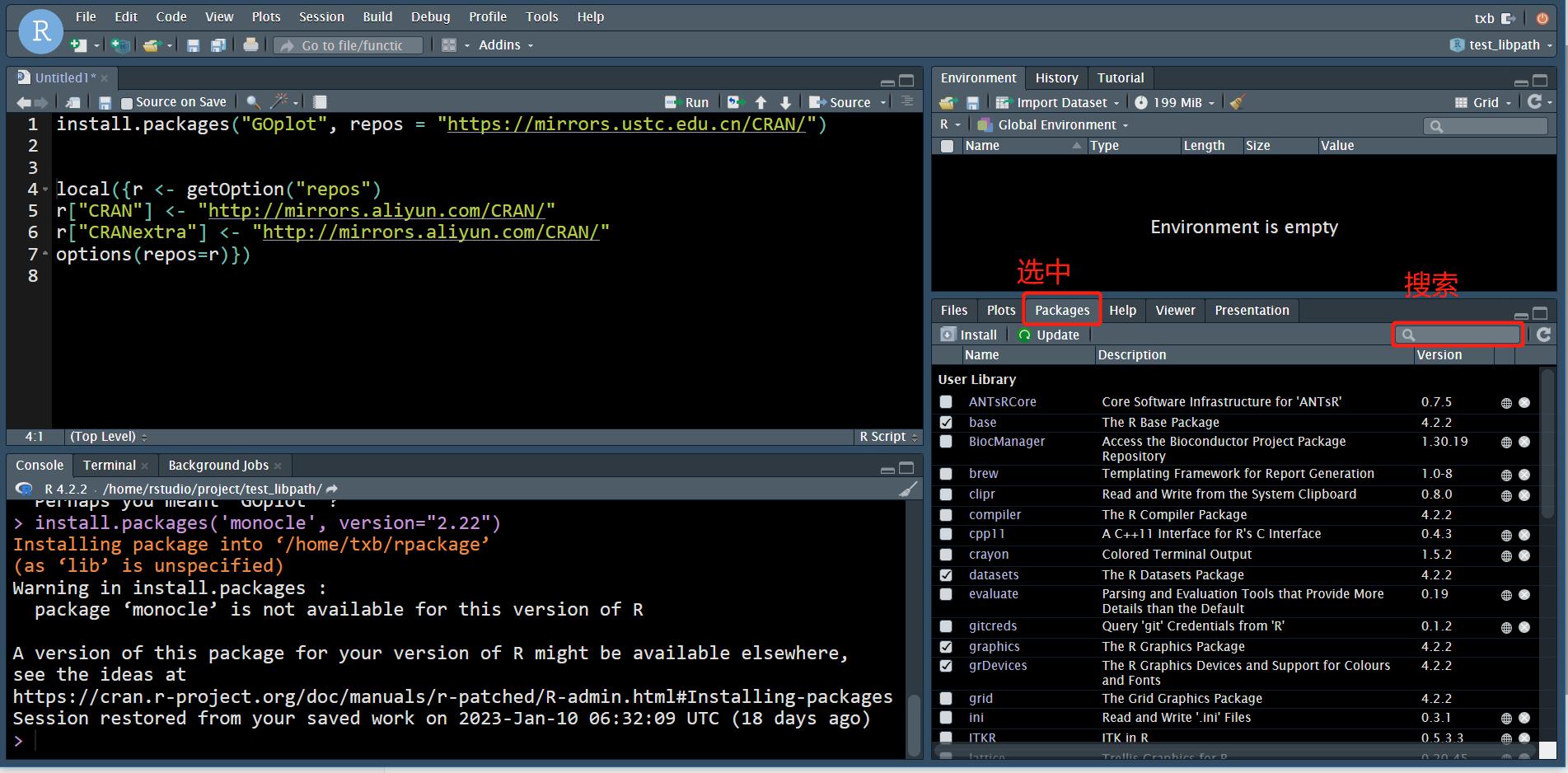Click the print icon in main toolbar
This screenshot has height=773, width=1568.
pos(250,45)
